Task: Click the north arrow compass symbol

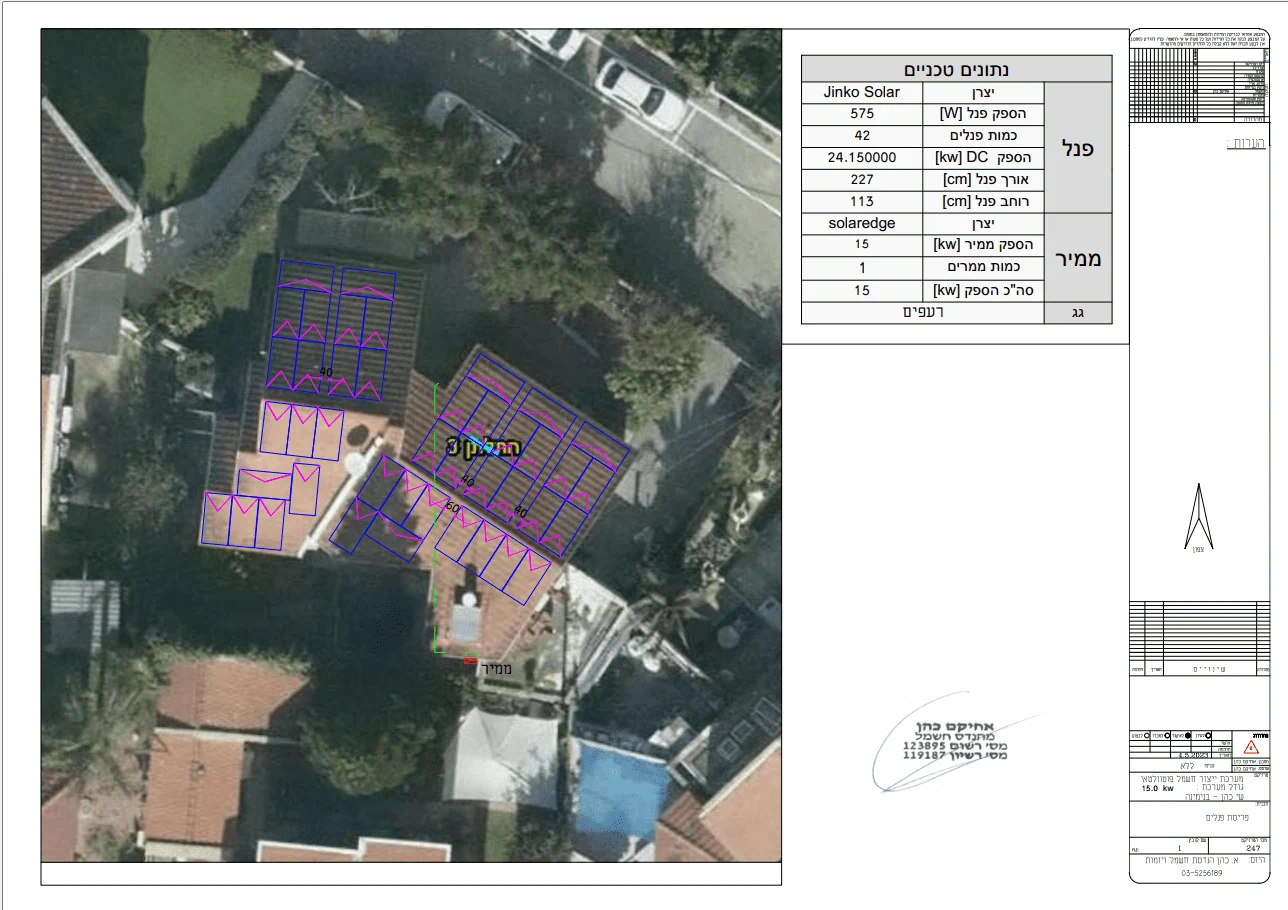Action: [1198, 516]
